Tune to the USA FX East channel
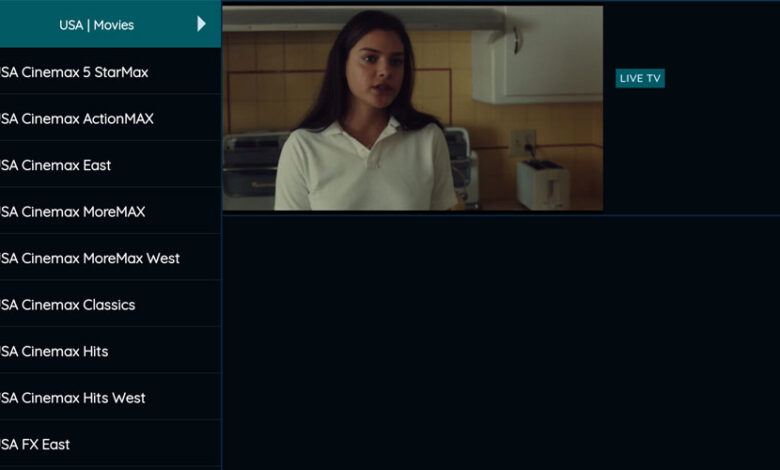This screenshot has height=470, width=780. 110,445
